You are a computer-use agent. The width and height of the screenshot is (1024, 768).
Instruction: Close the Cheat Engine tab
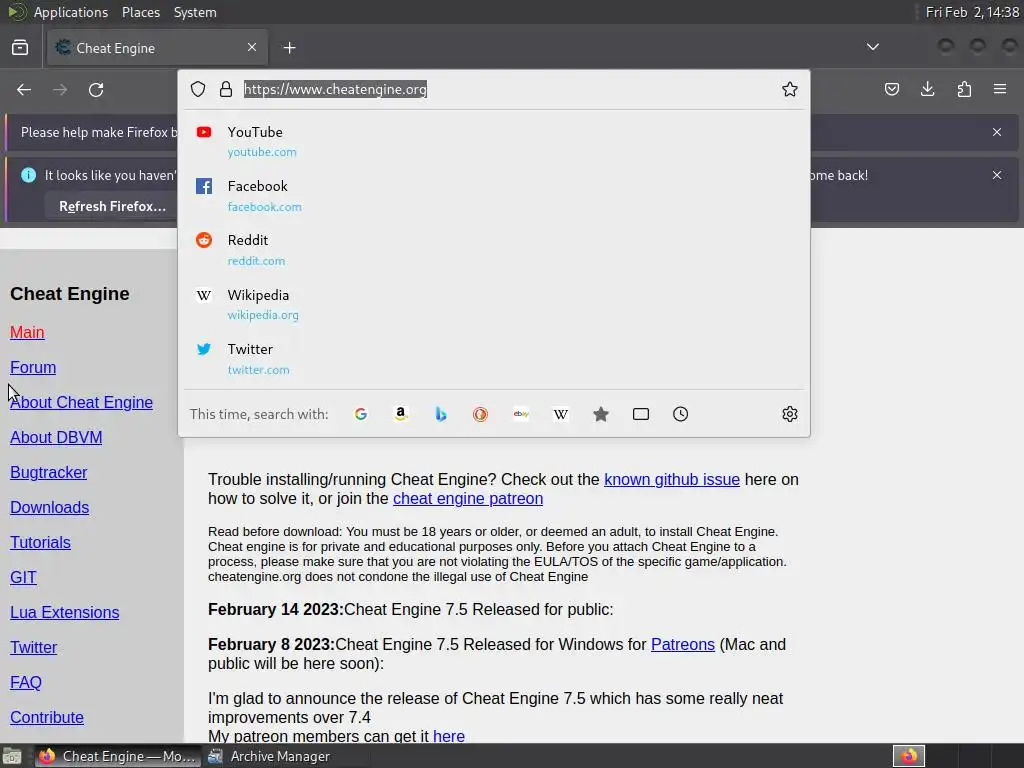point(252,47)
